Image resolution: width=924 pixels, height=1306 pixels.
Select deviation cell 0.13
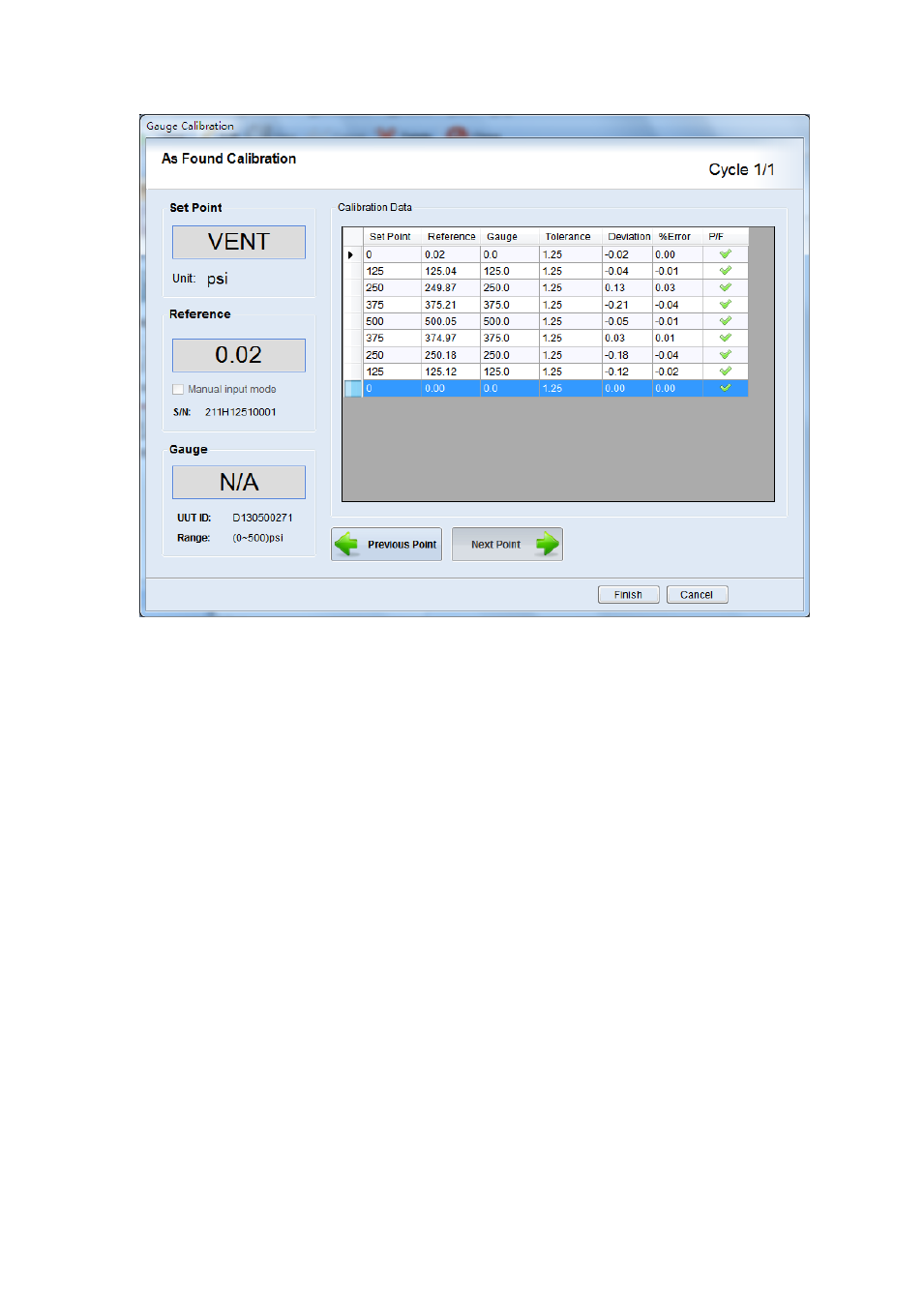coord(628,287)
